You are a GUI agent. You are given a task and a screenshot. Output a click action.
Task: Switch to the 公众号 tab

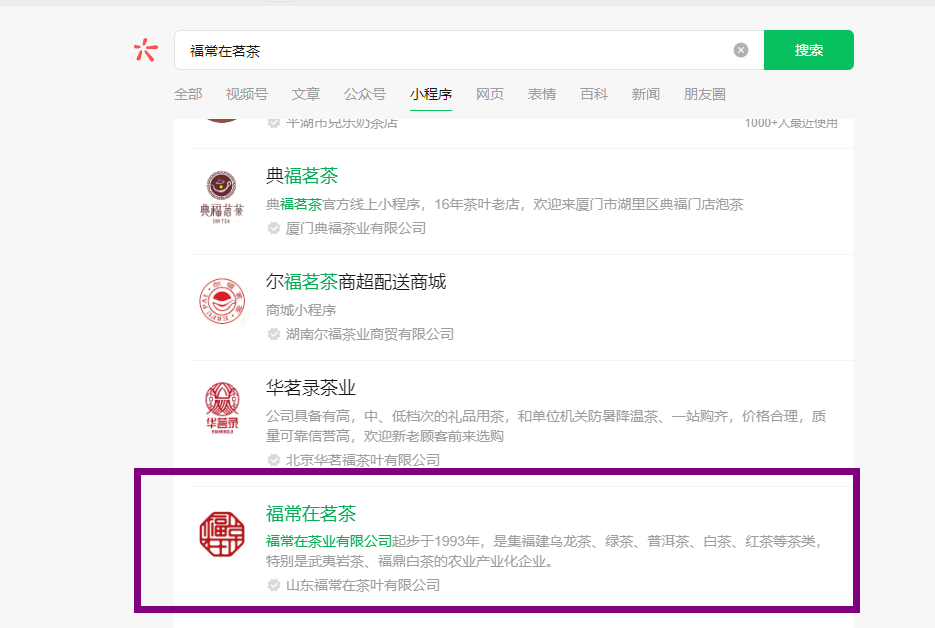365,94
